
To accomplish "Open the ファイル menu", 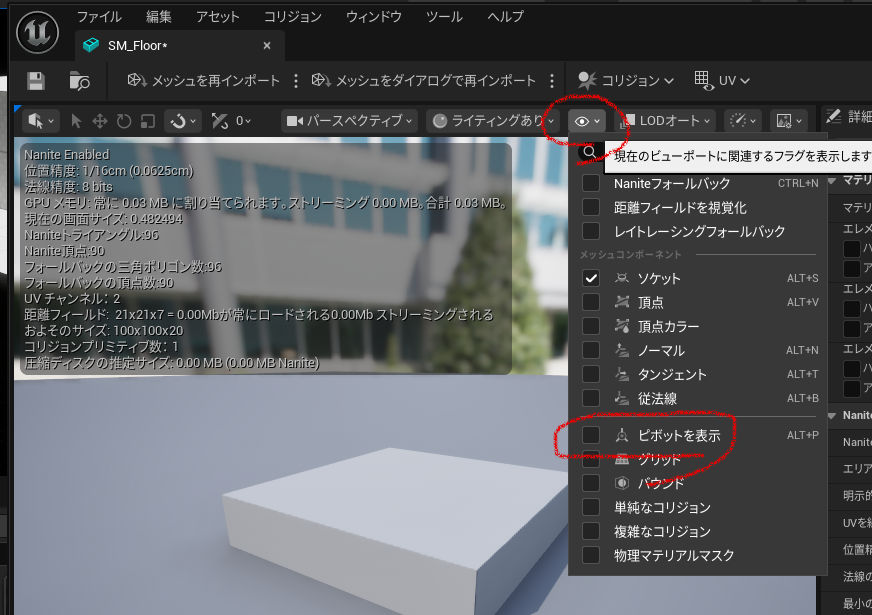I will coord(99,17).
